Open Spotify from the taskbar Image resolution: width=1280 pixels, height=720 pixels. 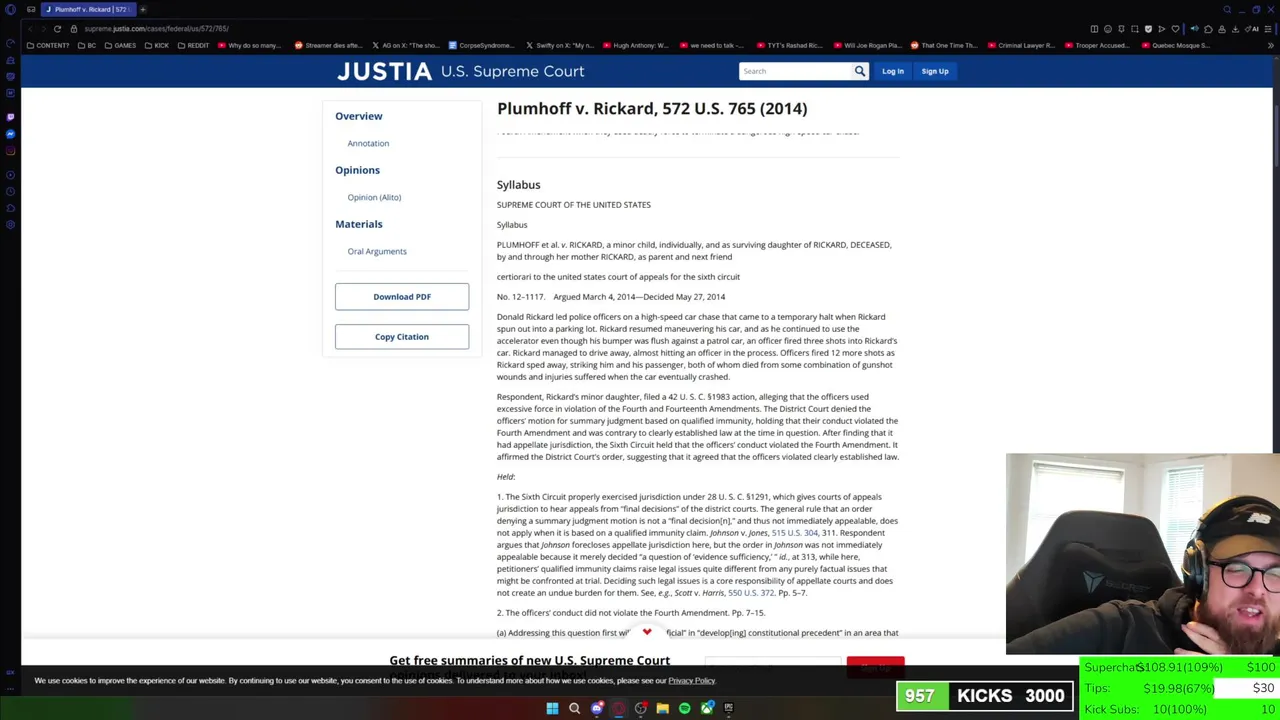[684, 708]
